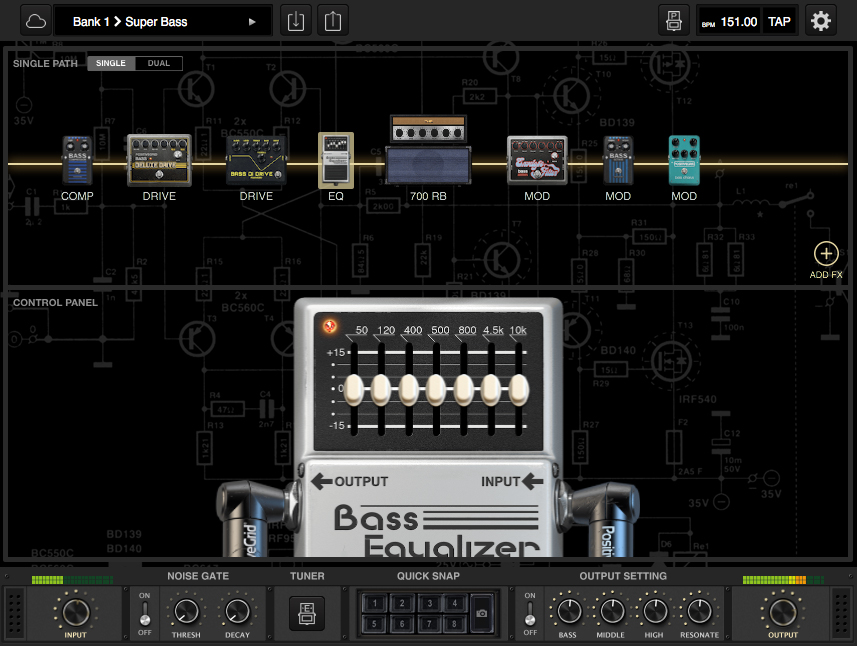Open the settings gear
This screenshot has width=857, height=646.
(x=821, y=20)
